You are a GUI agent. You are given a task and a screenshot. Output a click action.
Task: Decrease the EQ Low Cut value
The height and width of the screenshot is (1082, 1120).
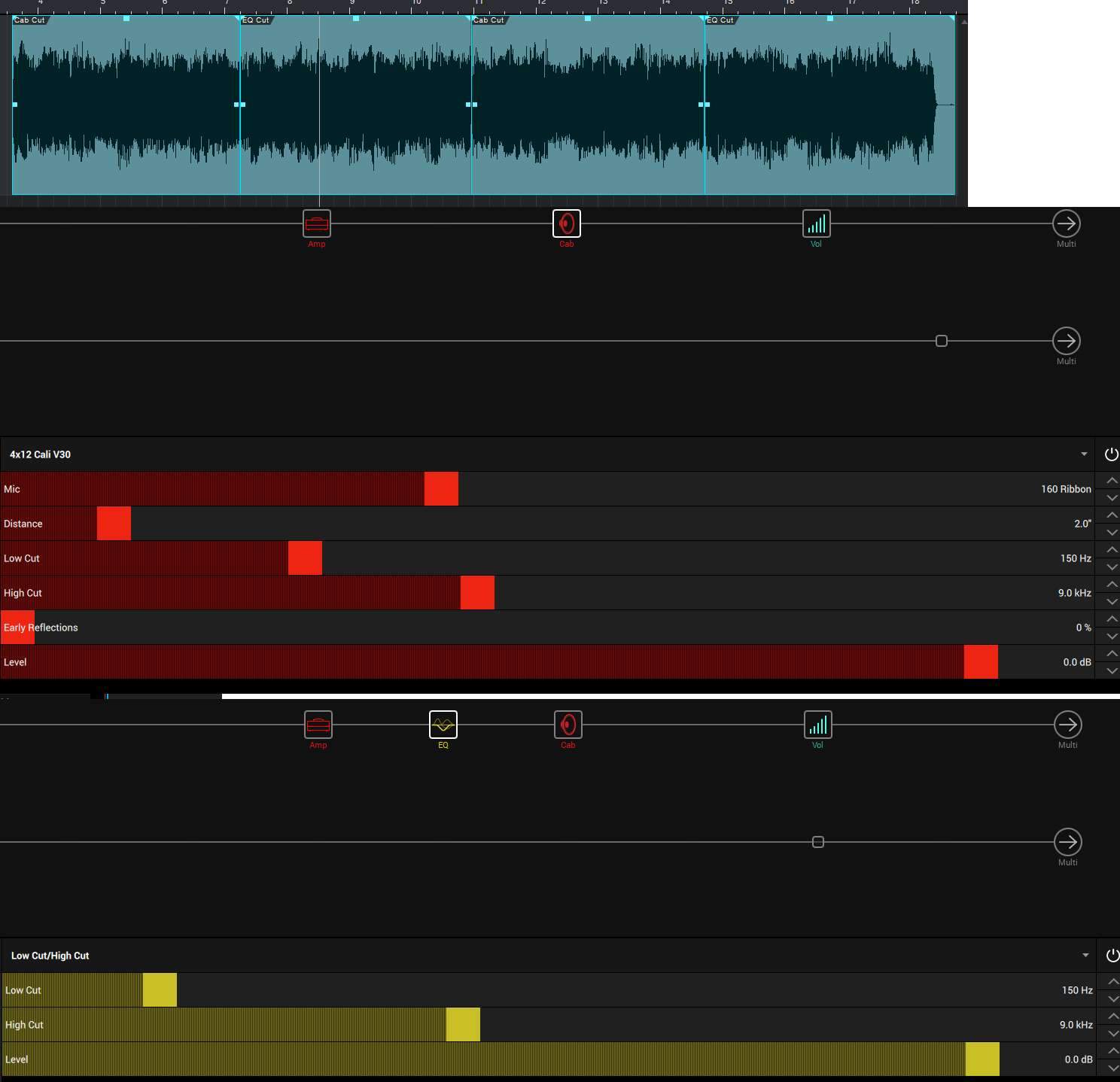(x=1113, y=998)
